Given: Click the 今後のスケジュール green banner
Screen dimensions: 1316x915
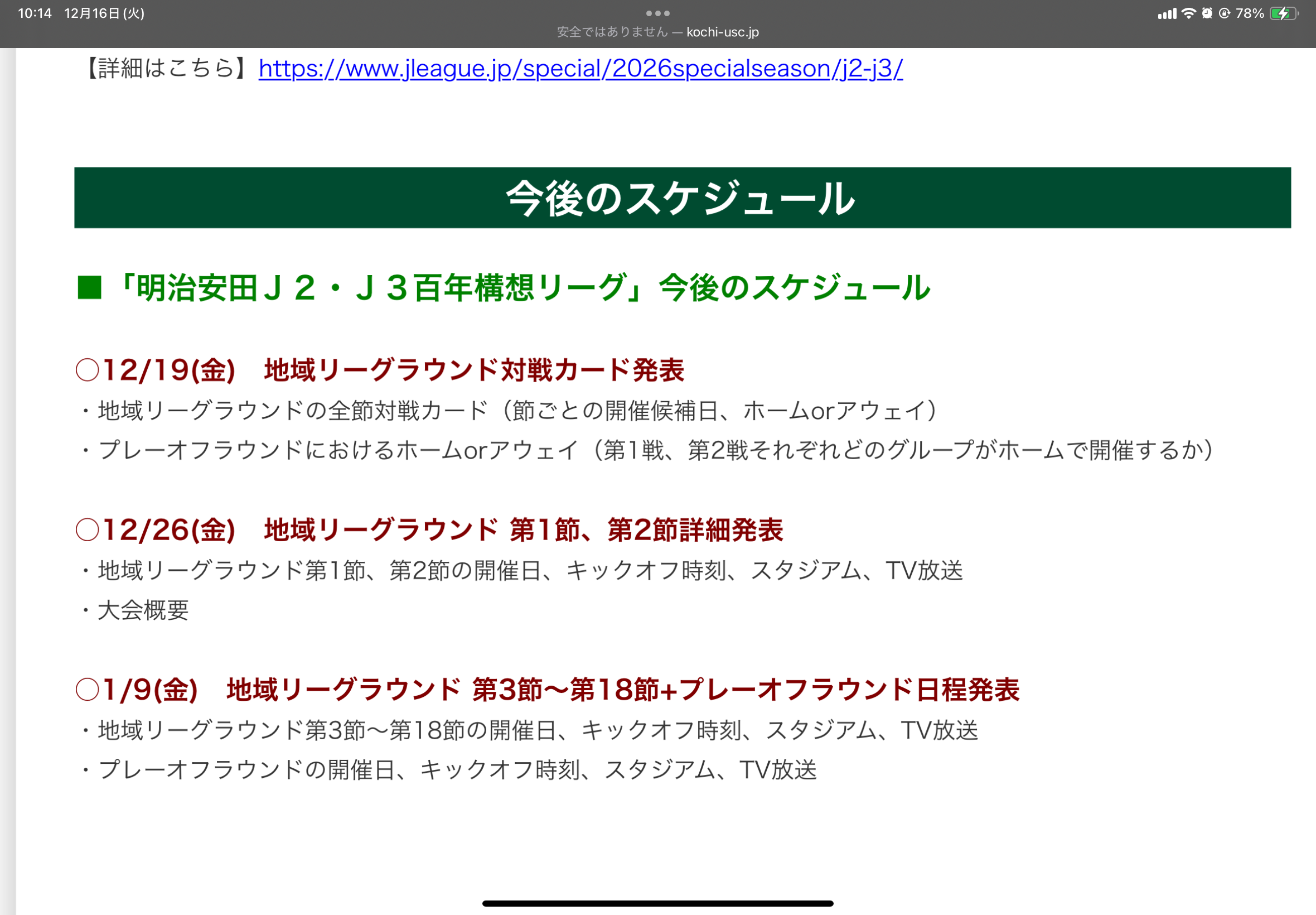Looking at the screenshot, I should click(x=682, y=198).
